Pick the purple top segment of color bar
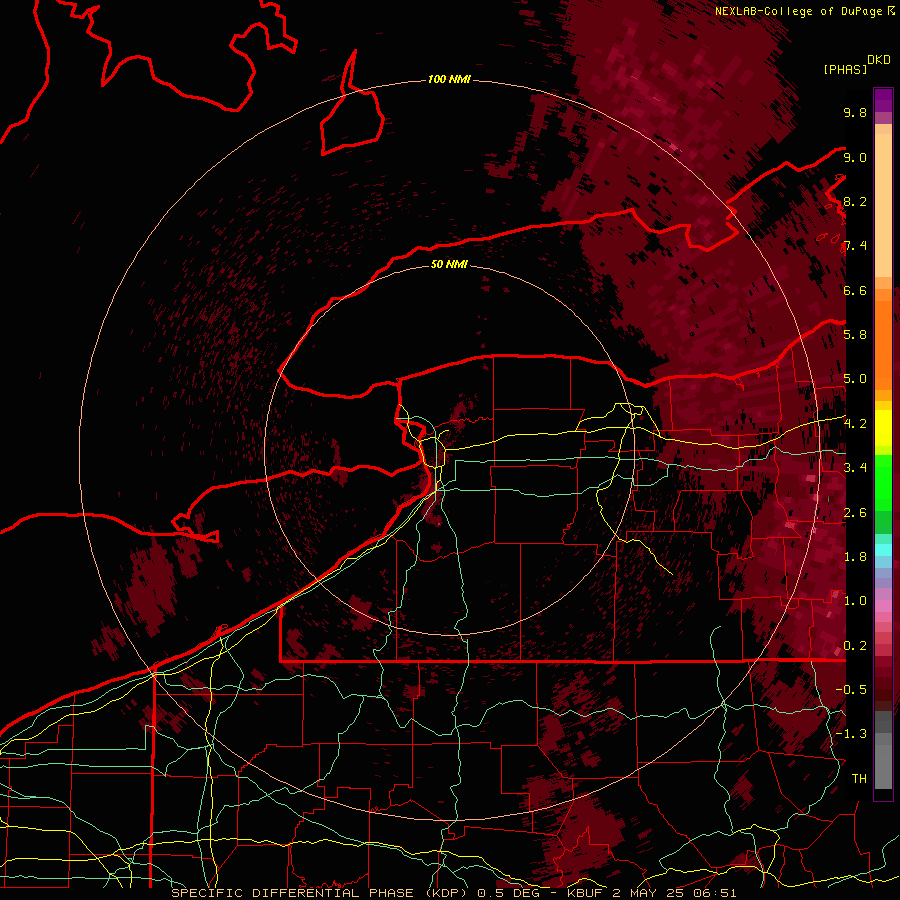Viewport: 900px width, 900px height. coord(883,100)
